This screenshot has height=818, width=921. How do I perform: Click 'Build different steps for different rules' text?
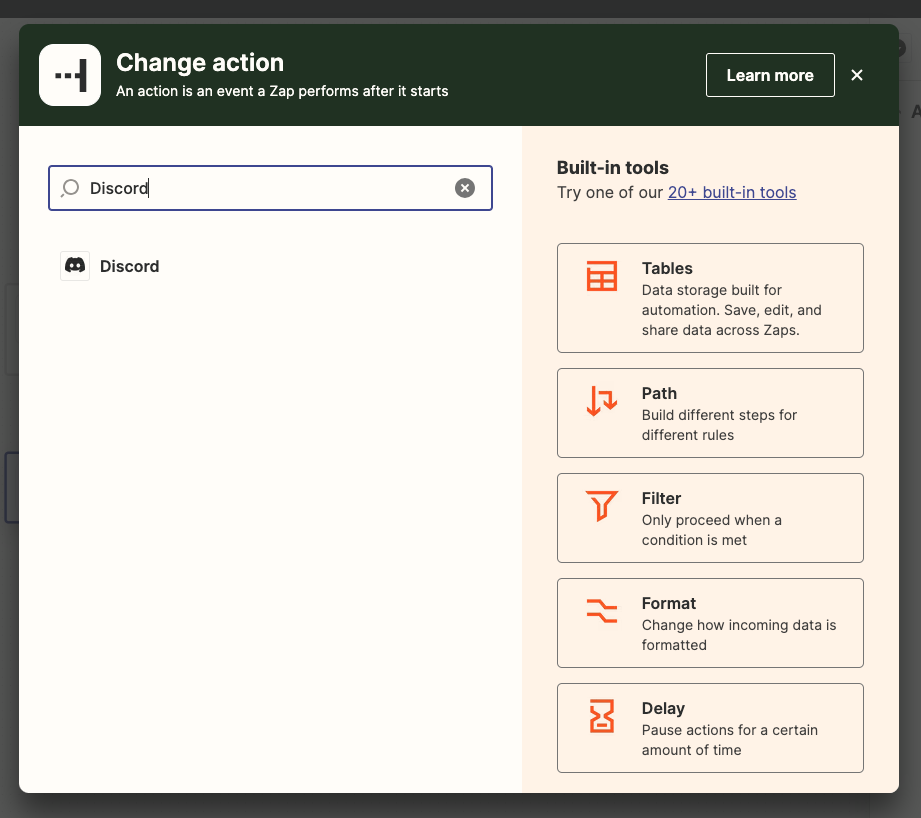click(719, 425)
